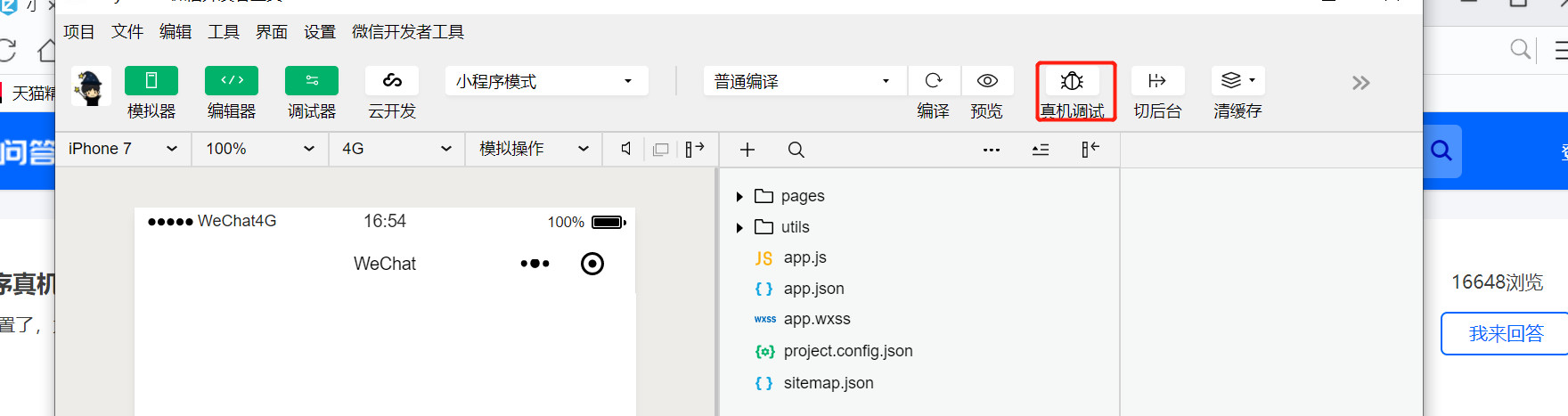
Task: Click the 切后台 switch to background icon
Action: pyautogui.click(x=1157, y=81)
